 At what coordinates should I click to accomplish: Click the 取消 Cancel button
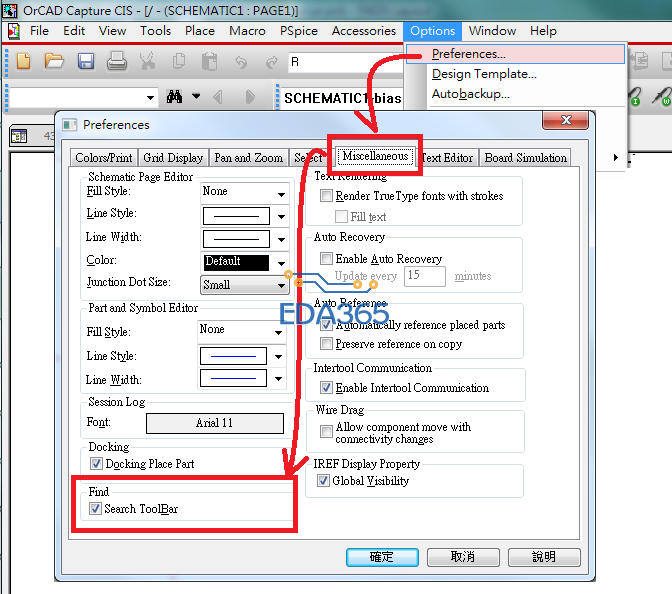tap(463, 557)
